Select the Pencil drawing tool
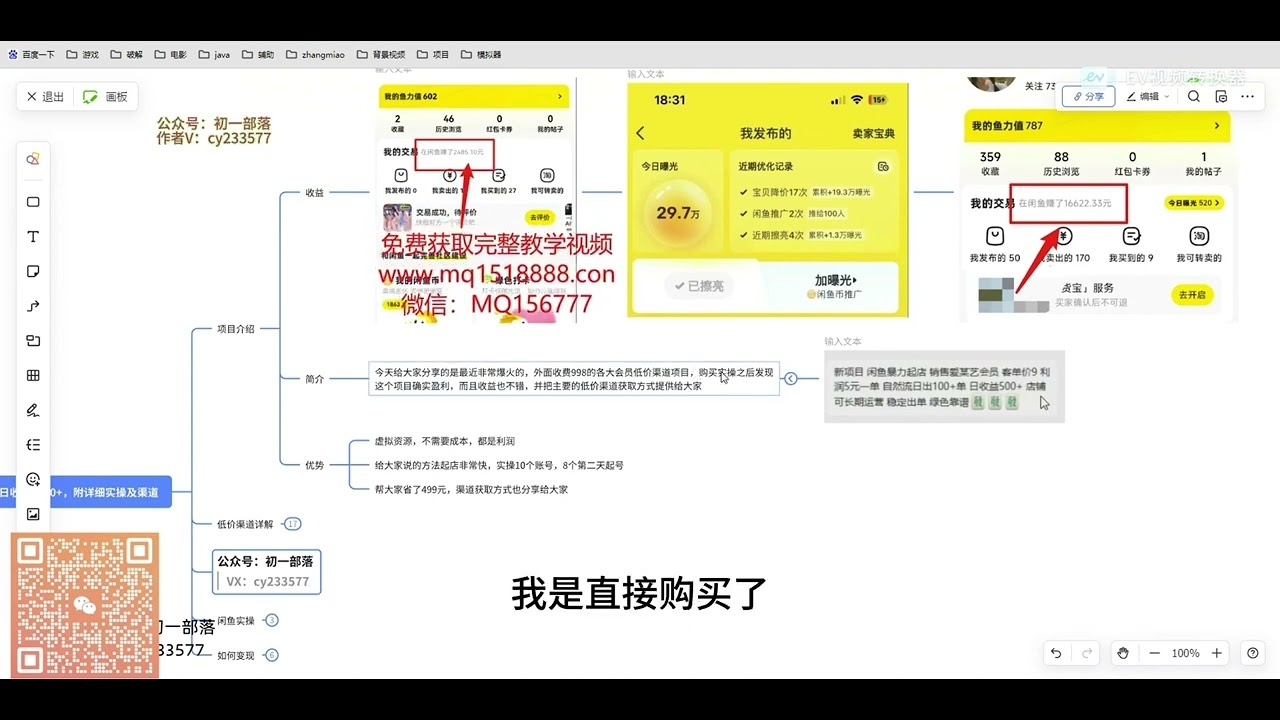Image resolution: width=1280 pixels, height=720 pixels. pos(33,408)
